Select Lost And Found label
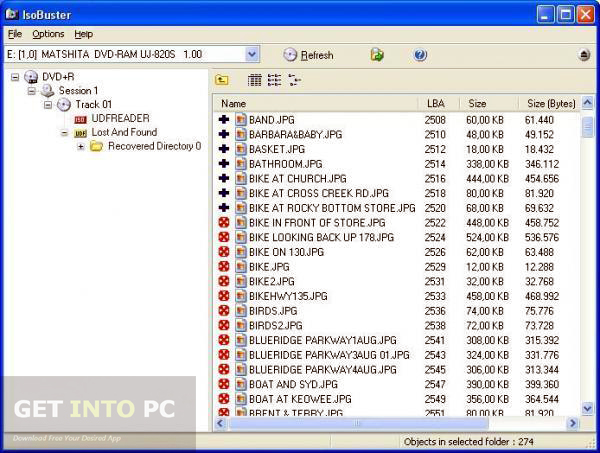This screenshot has width=600, height=453. 124,132
